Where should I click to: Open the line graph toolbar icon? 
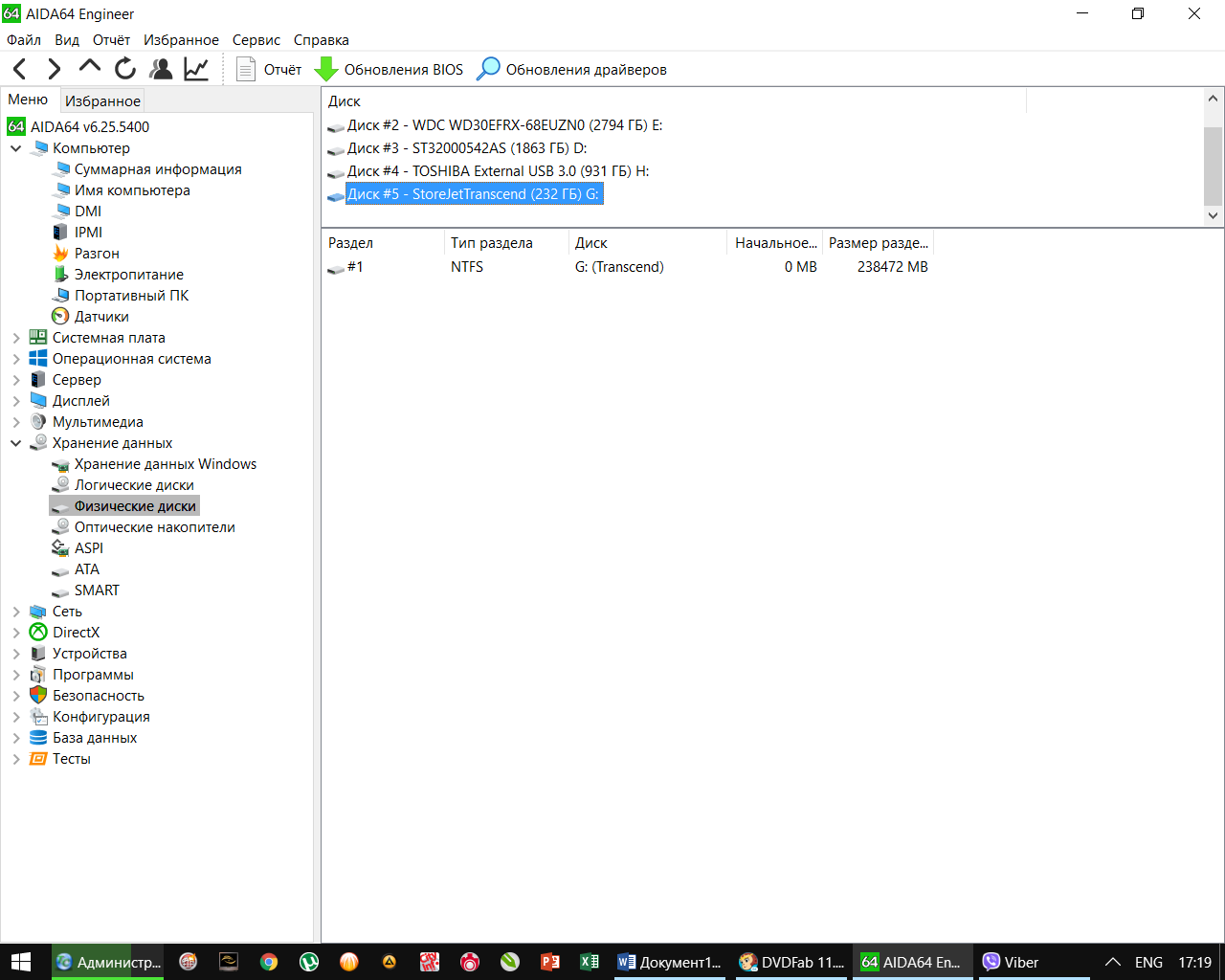coord(197,69)
